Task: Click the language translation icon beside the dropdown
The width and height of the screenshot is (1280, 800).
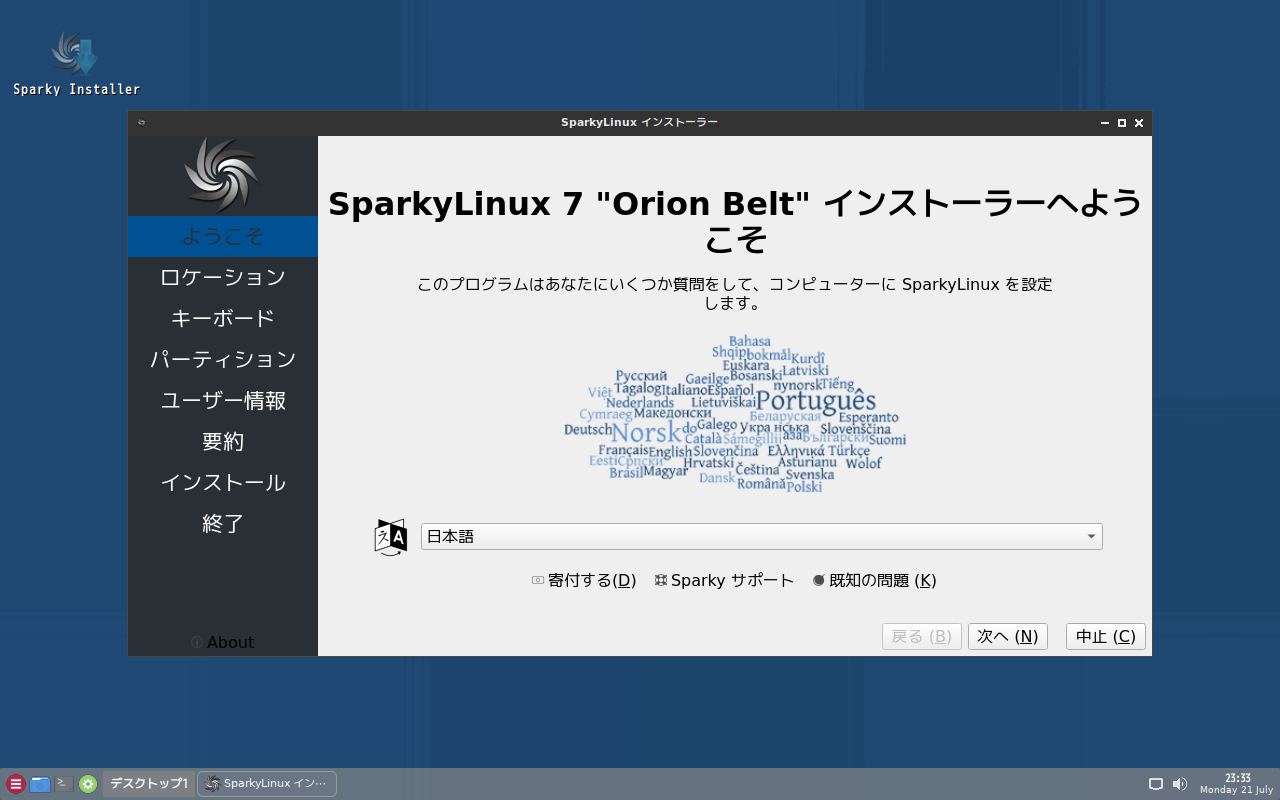Action: (391, 537)
